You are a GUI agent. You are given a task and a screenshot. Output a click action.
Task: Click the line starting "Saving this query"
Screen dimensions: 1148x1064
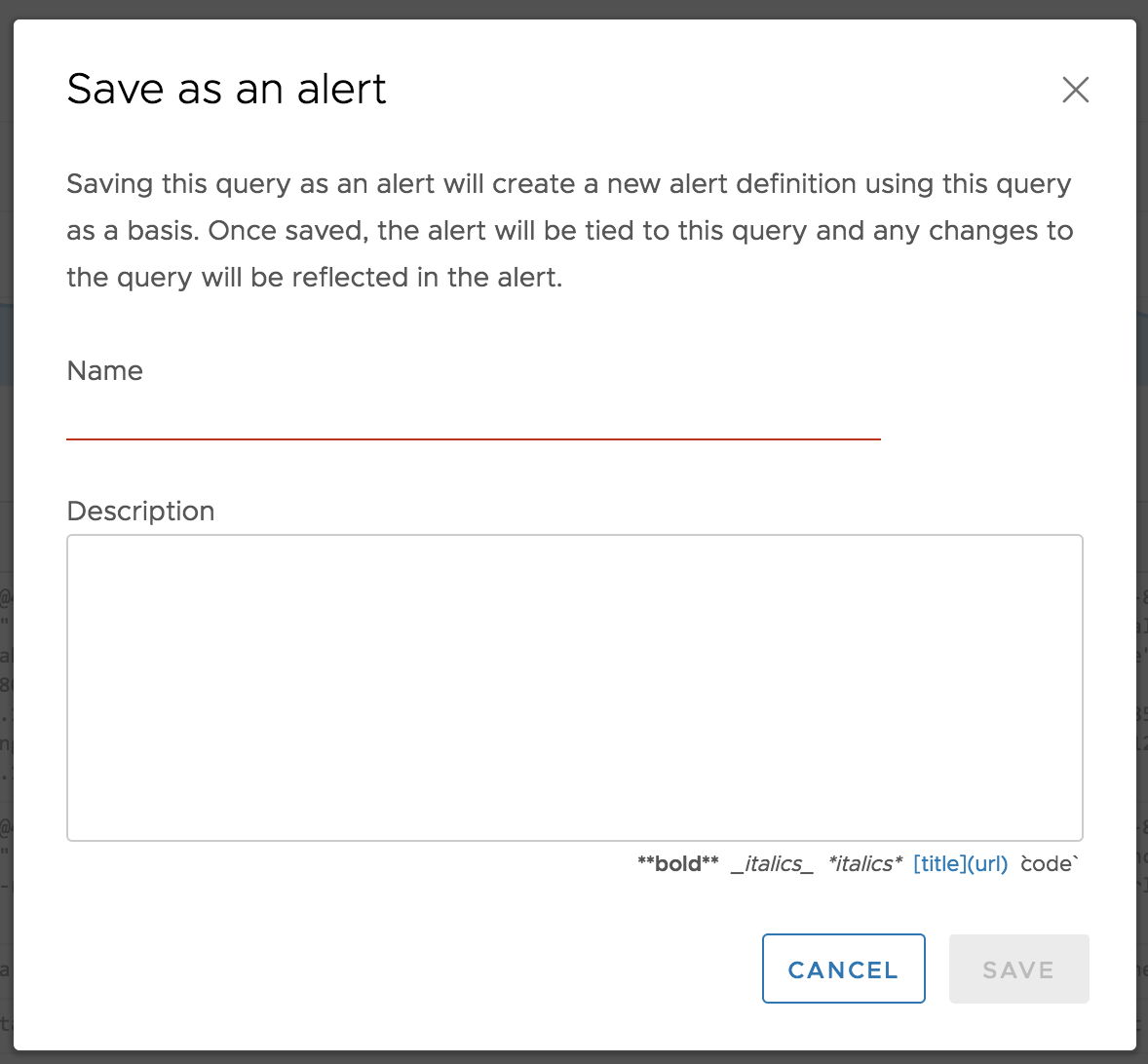point(568,184)
